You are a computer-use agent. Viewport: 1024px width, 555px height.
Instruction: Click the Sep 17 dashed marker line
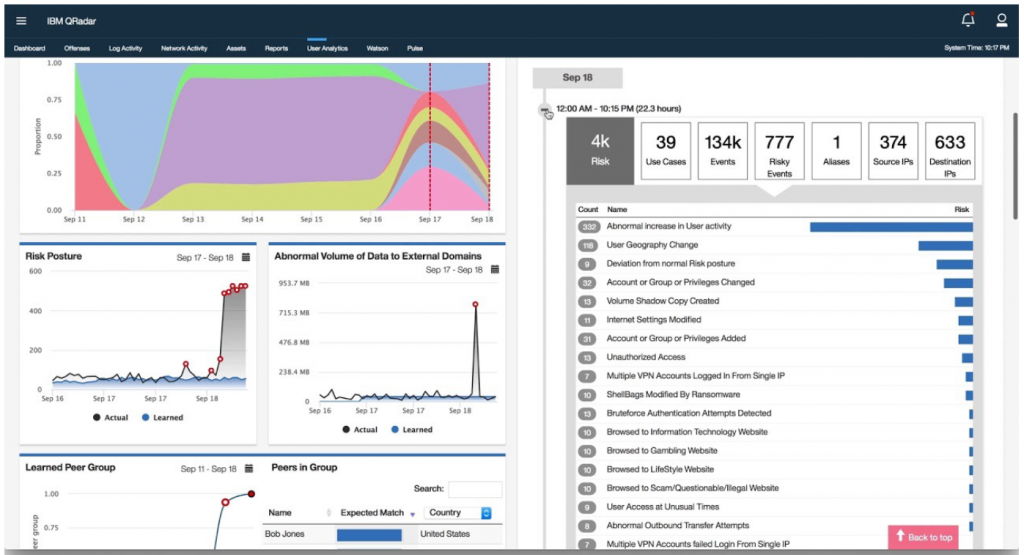click(430, 136)
